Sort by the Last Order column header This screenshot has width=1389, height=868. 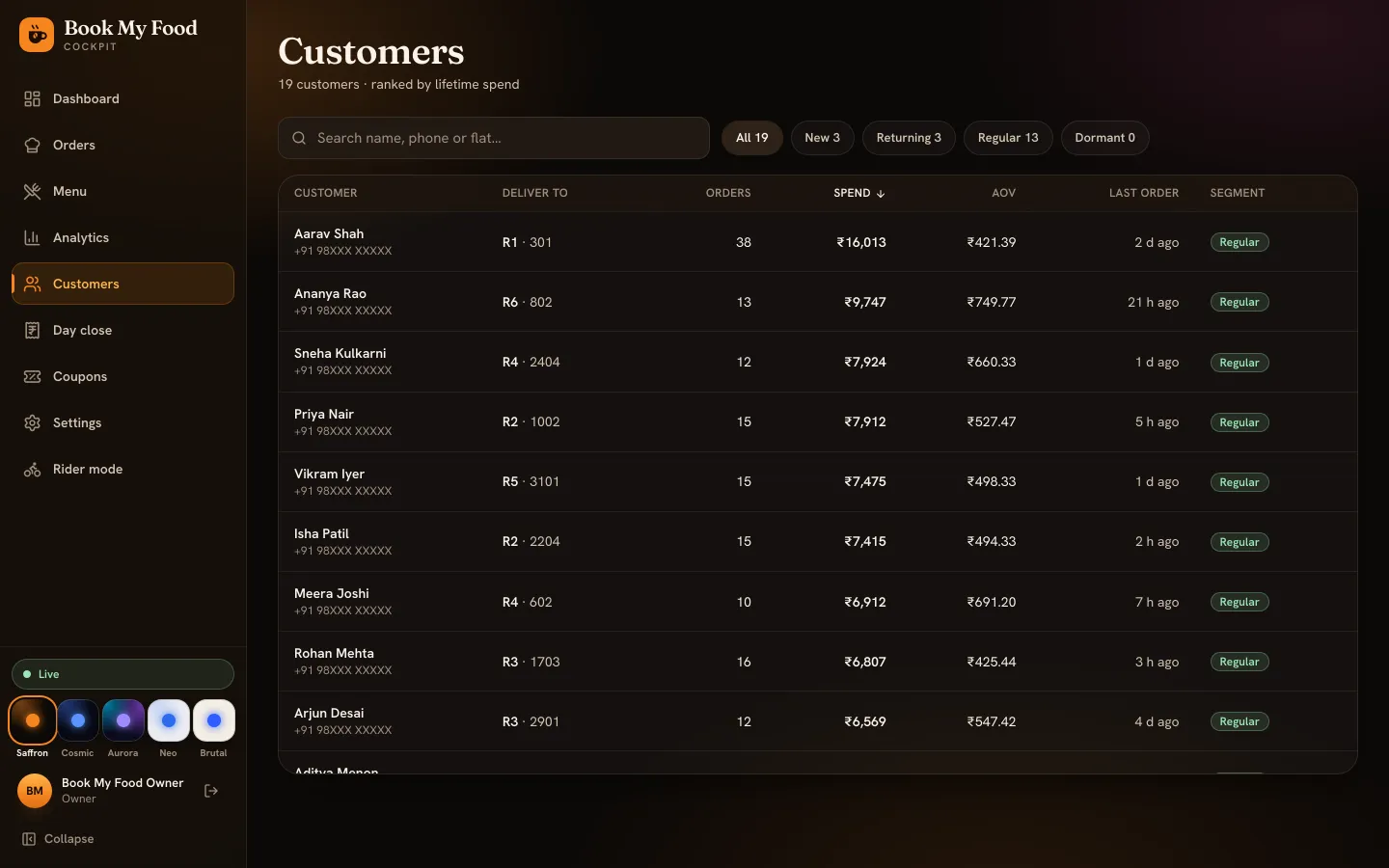pyautogui.click(x=1144, y=193)
